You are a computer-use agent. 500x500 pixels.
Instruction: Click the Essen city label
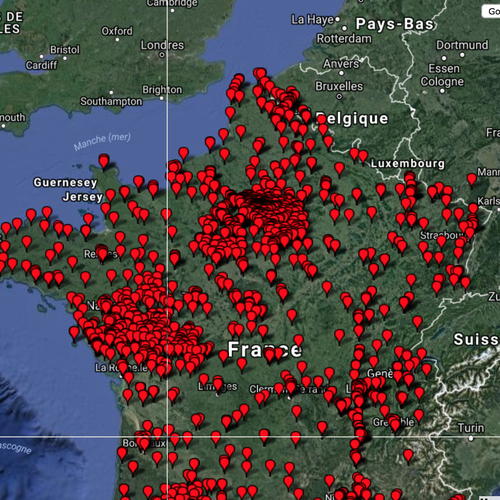point(444,69)
